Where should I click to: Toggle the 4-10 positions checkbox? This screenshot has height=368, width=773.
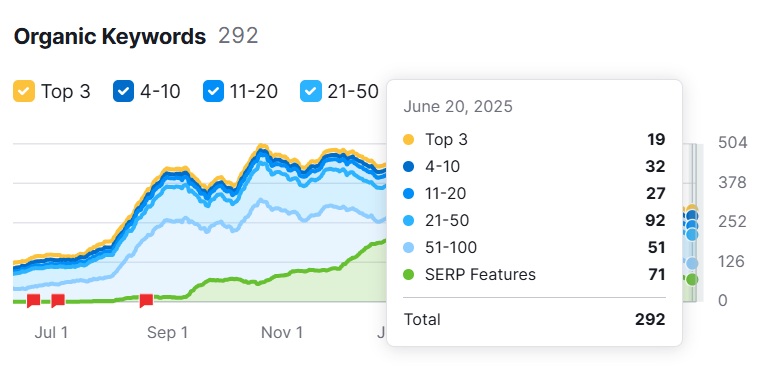(x=124, y=91)
